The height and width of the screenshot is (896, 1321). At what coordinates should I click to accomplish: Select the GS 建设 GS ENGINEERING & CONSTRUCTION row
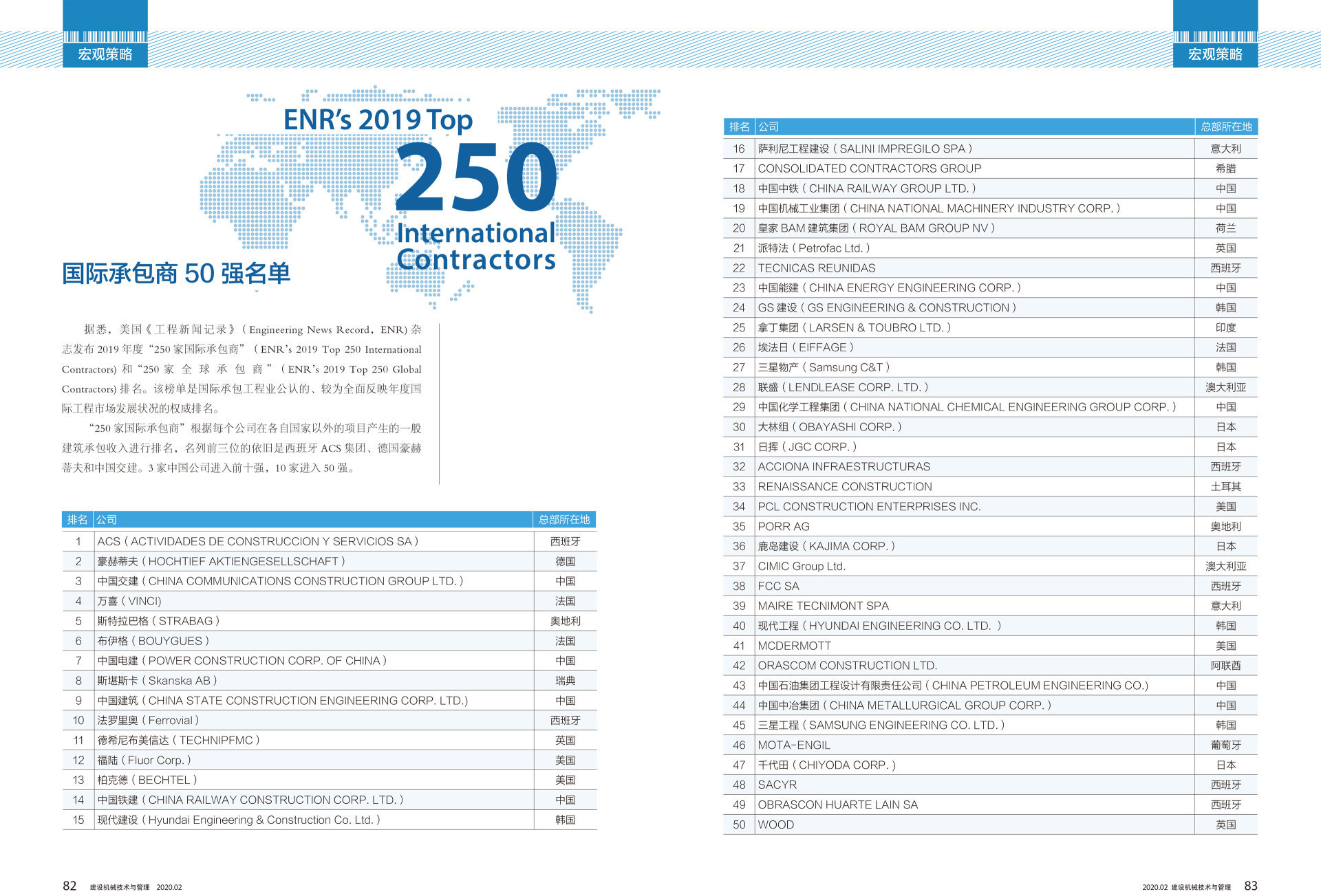[x=990, y=308]
